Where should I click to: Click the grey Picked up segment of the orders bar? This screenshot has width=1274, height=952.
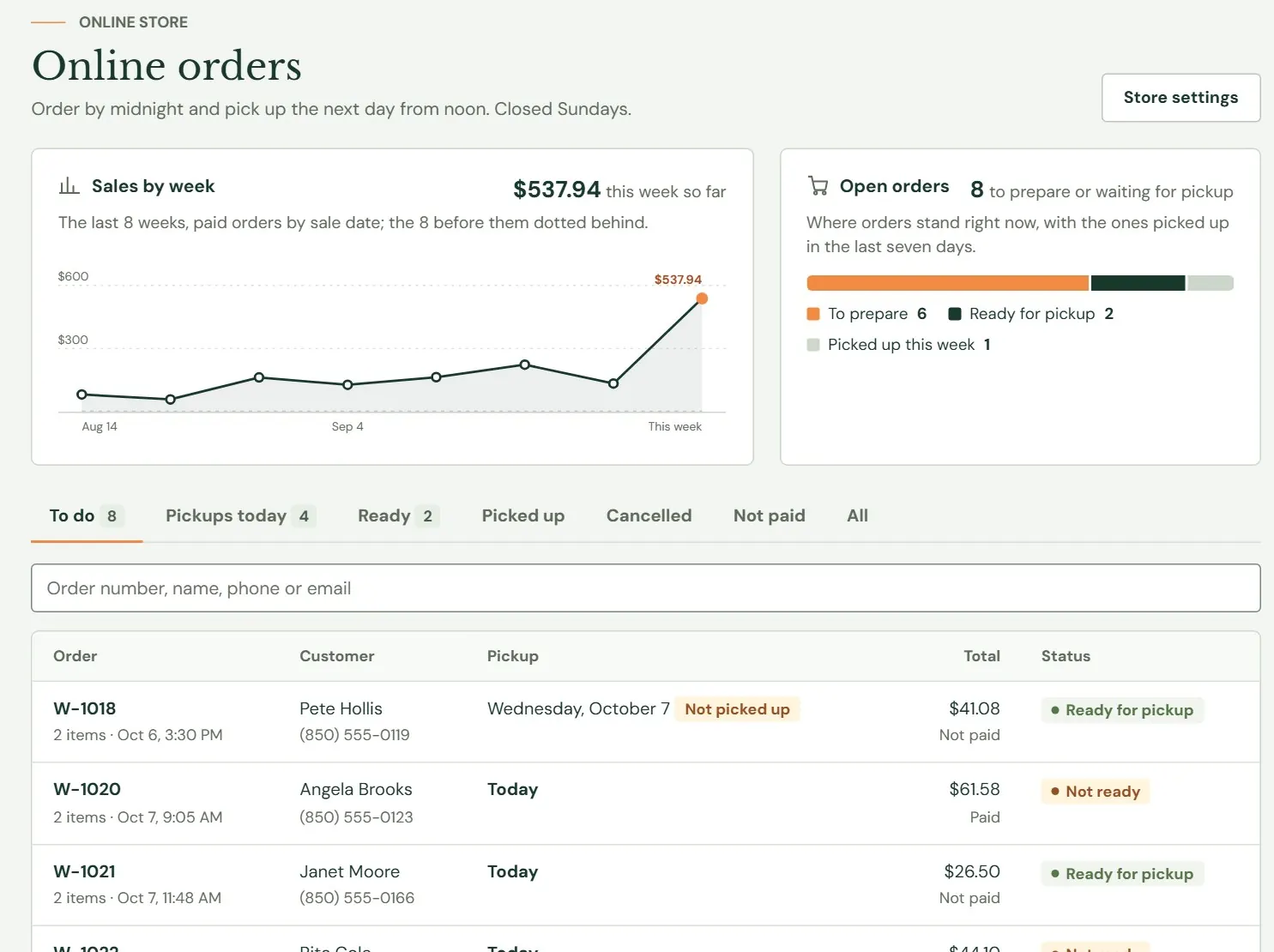pos(1211,283)
